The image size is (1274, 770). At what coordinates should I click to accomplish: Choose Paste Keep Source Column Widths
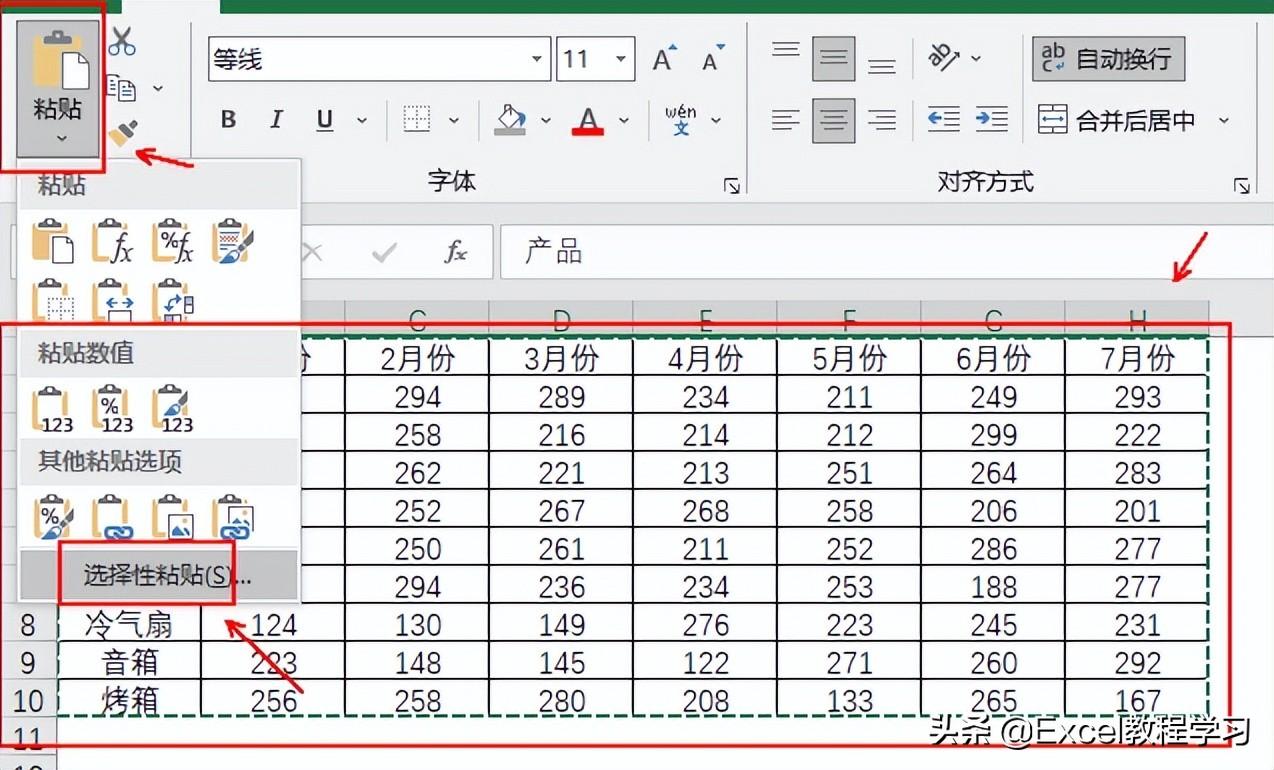[x=113, y=300]
